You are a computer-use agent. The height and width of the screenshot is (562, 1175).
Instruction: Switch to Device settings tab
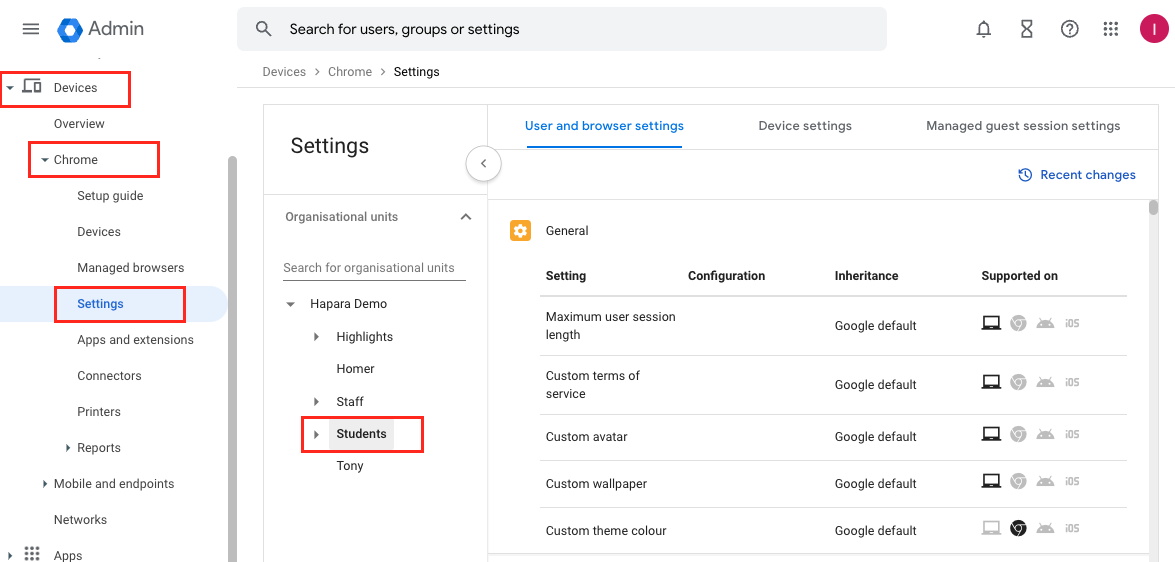(805, 126)
